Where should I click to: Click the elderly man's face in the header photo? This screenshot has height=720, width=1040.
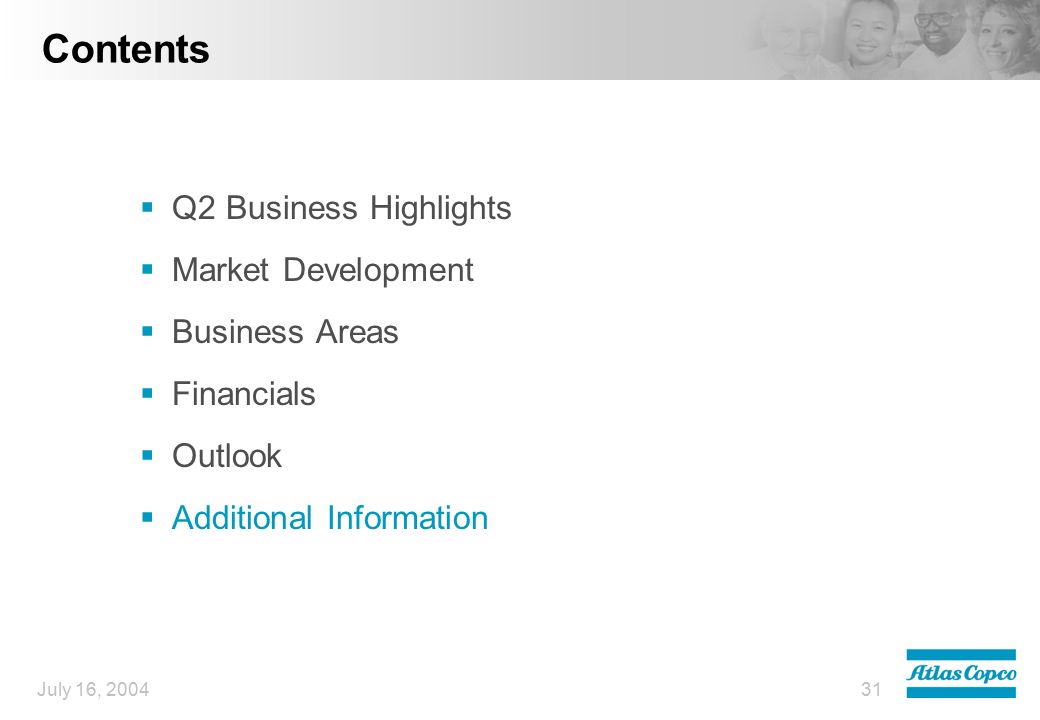click(x=796, y=40)
